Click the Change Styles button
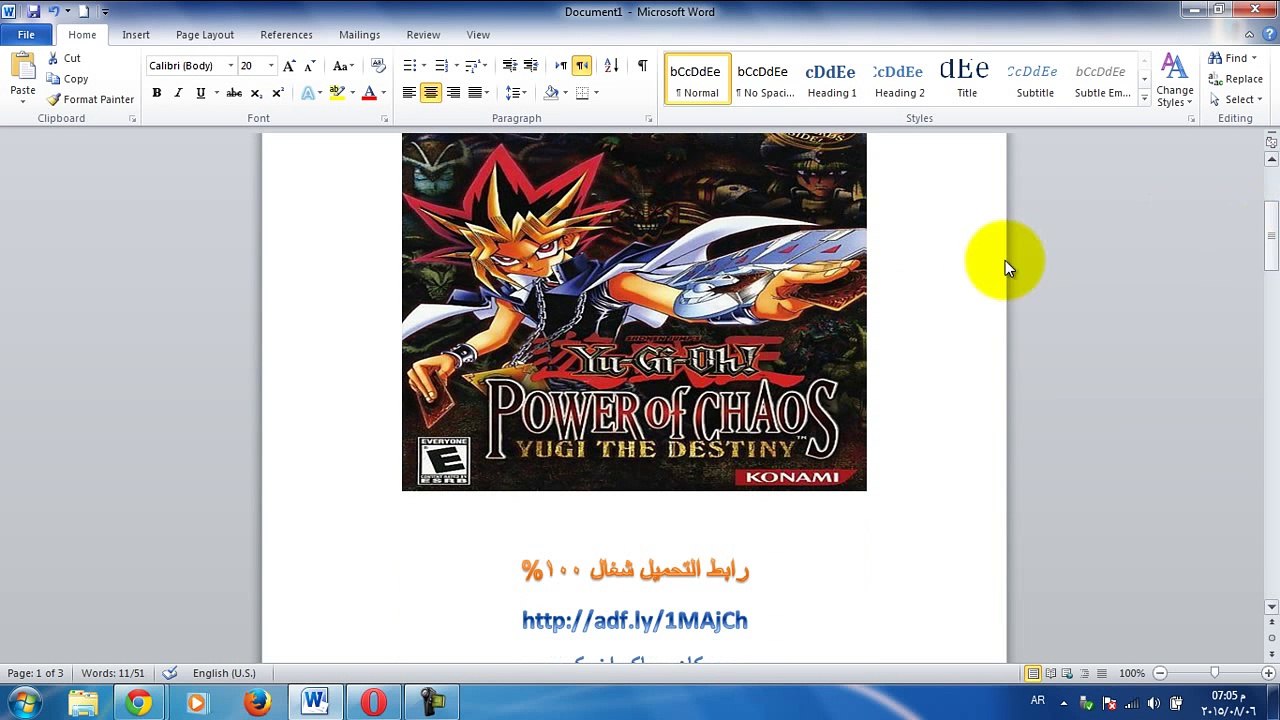The width and height of the screenshot is (1280, 720). [x=1174, y=80]
